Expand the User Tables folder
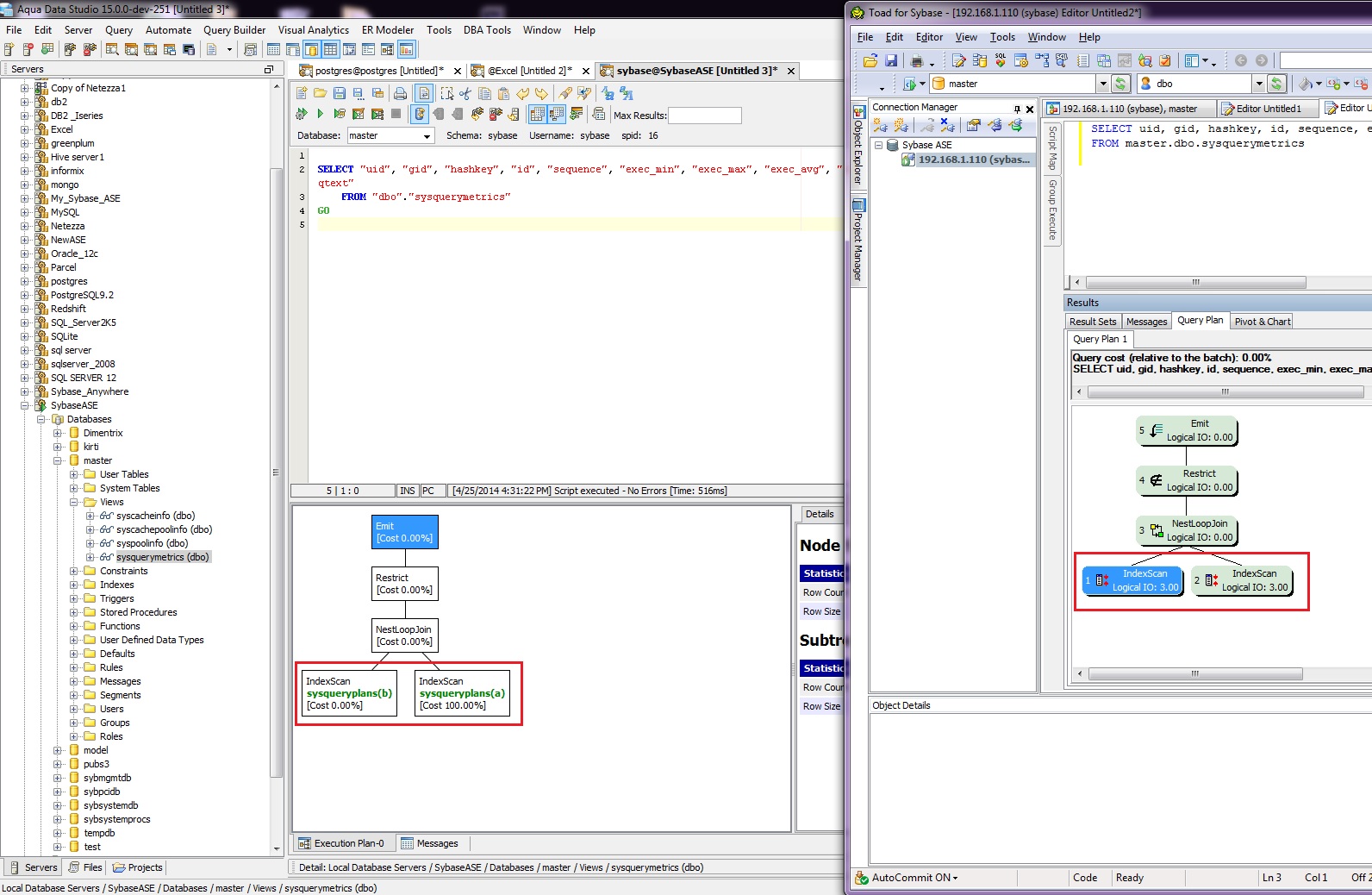 click(x=74, y=474)
